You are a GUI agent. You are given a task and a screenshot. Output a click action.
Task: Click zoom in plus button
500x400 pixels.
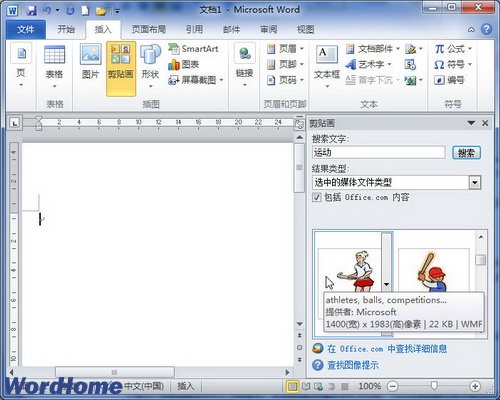tap(475, 386)
